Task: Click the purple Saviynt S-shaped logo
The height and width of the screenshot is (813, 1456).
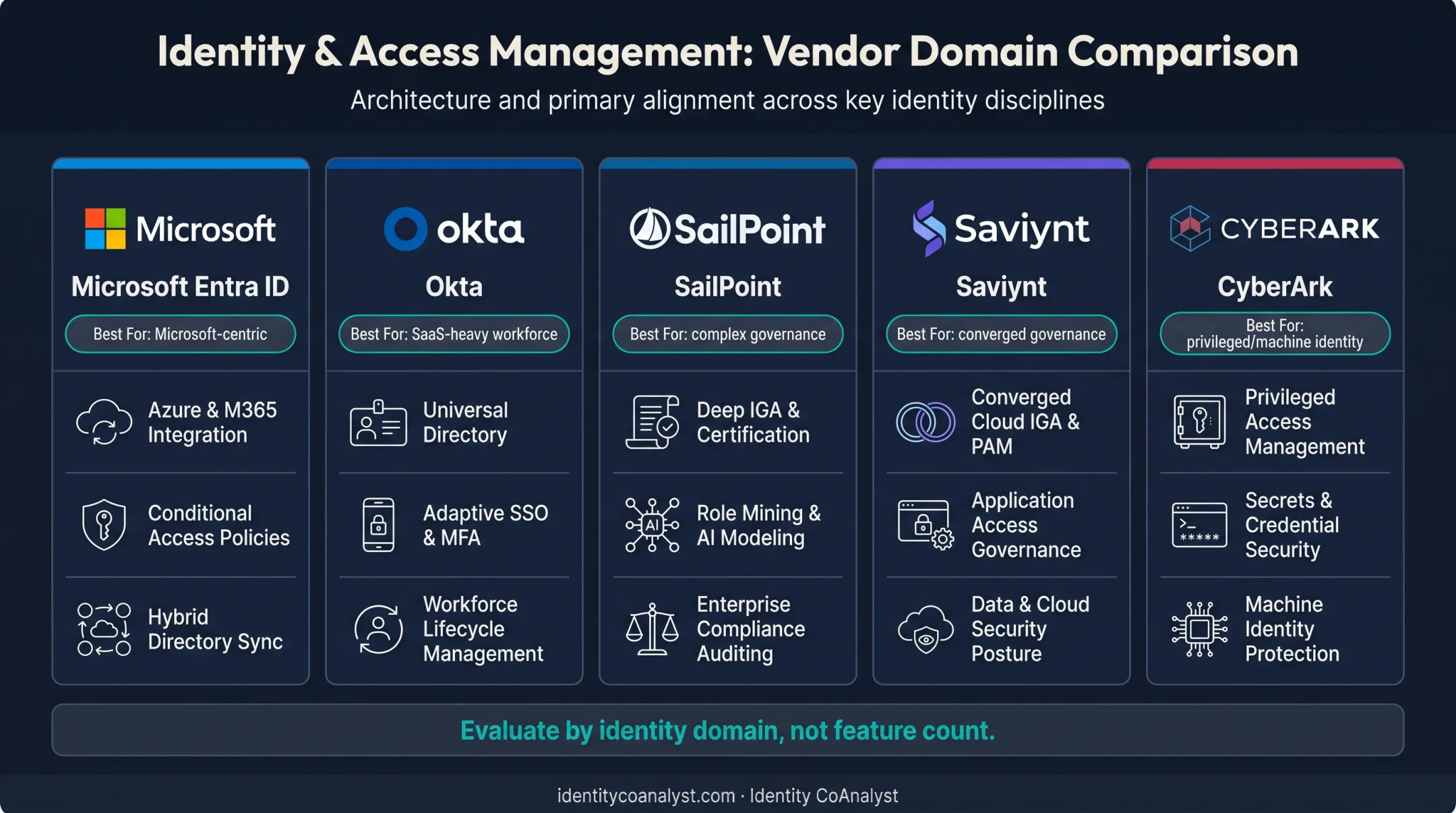Action: tap(929, 229)
